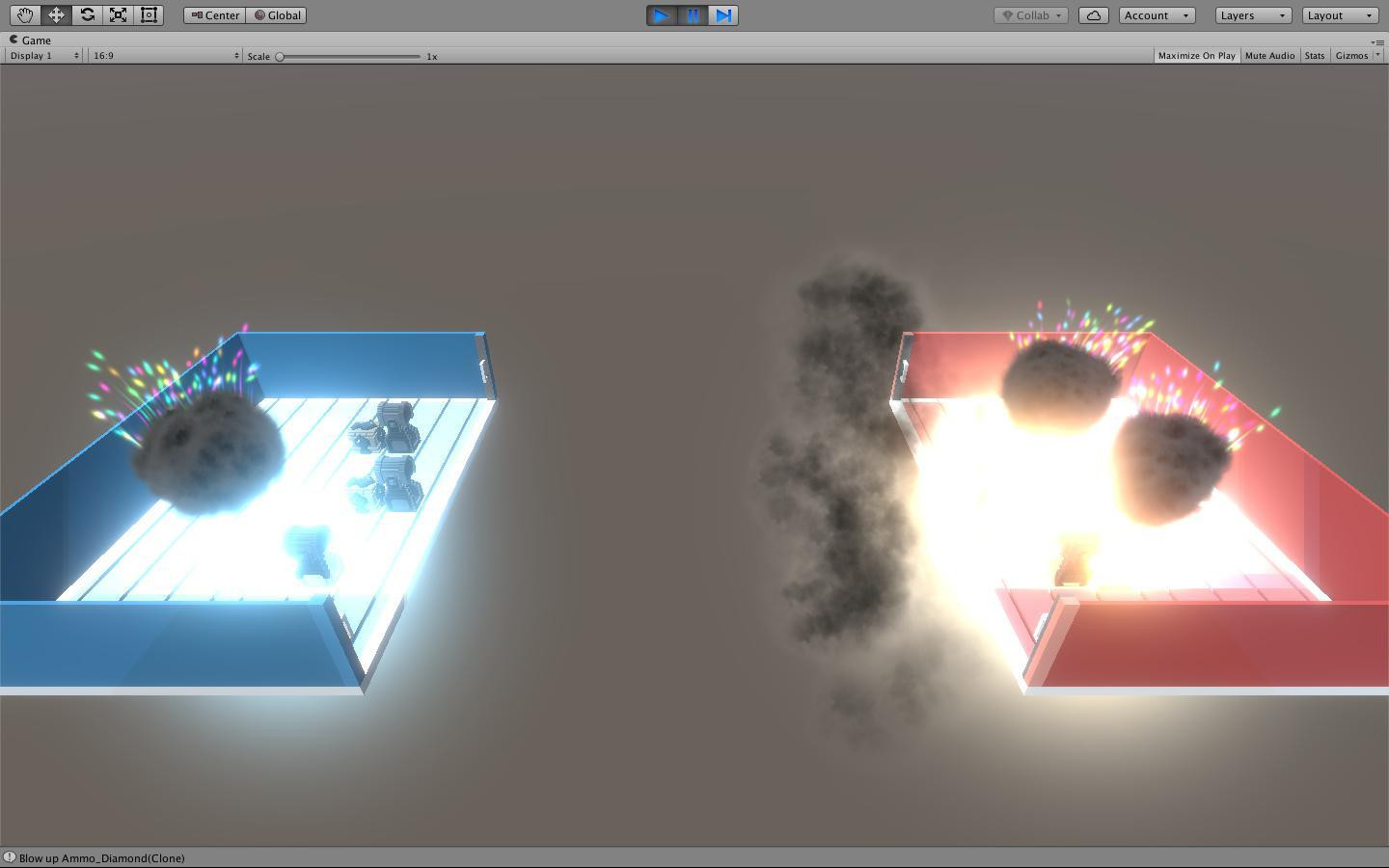The height and width of the screenshot is (868, 1389).
Task: Pause the running game
Action: click(x=693, y=15)
